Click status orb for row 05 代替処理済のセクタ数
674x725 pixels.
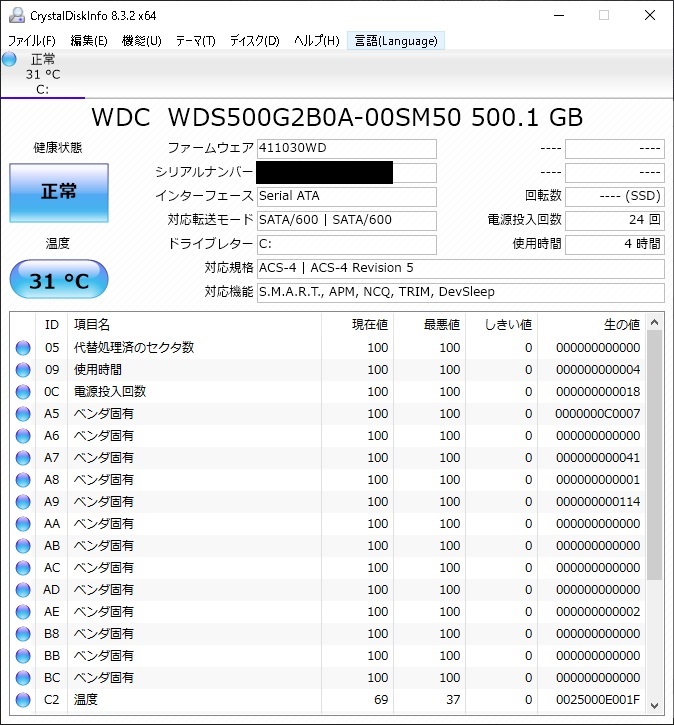(x=23, y=348)
